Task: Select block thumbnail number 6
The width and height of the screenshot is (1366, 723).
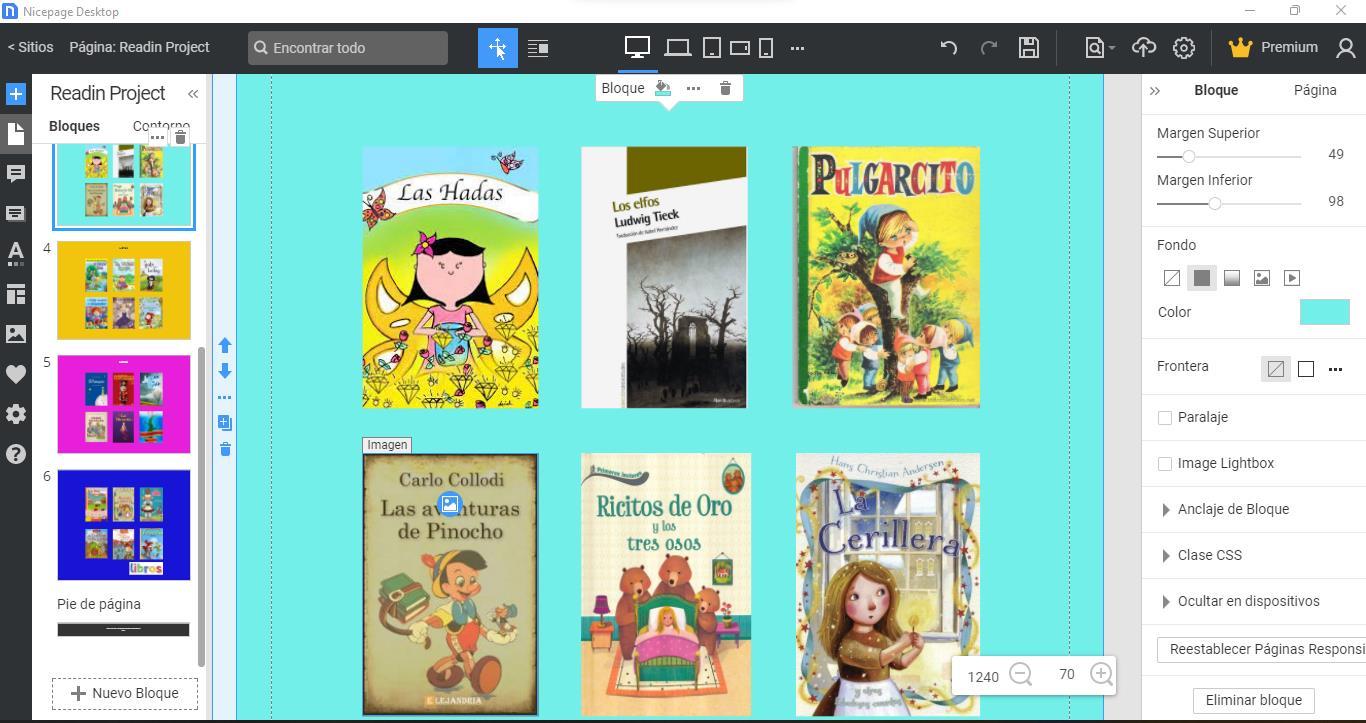Action: pyautogui.click(x=124, y=525)
